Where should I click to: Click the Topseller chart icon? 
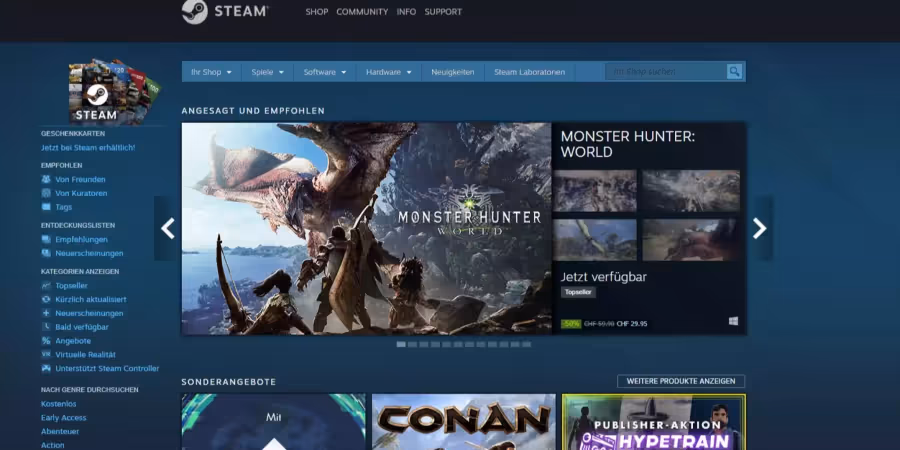46,285
